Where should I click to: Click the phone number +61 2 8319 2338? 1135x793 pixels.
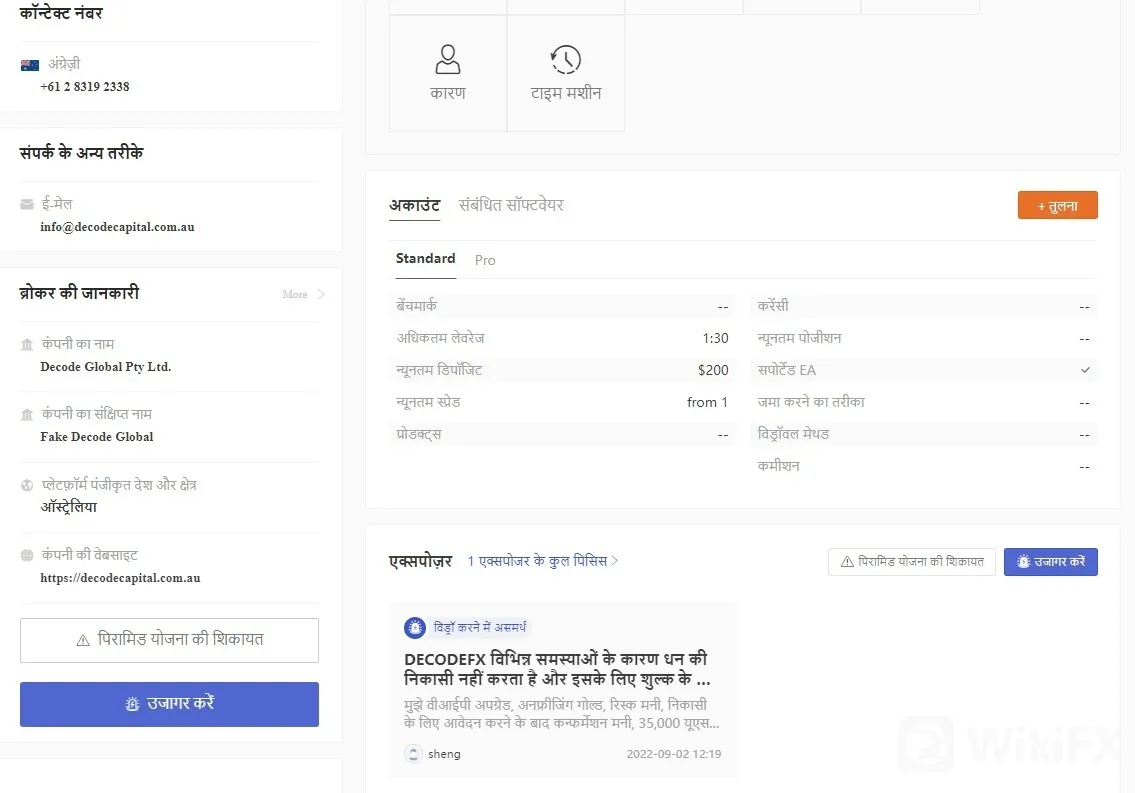pos(85,87)
